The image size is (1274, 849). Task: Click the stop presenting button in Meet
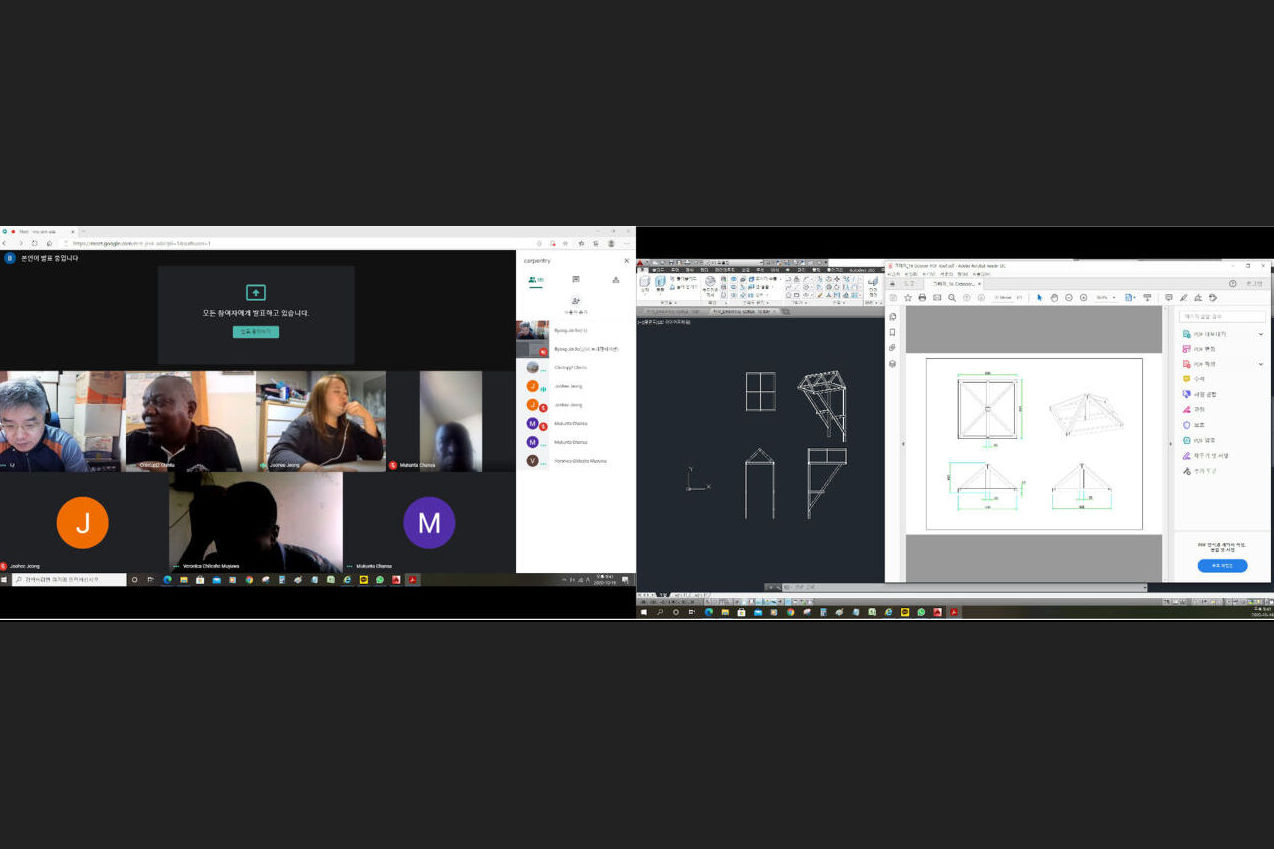point(255,332)
